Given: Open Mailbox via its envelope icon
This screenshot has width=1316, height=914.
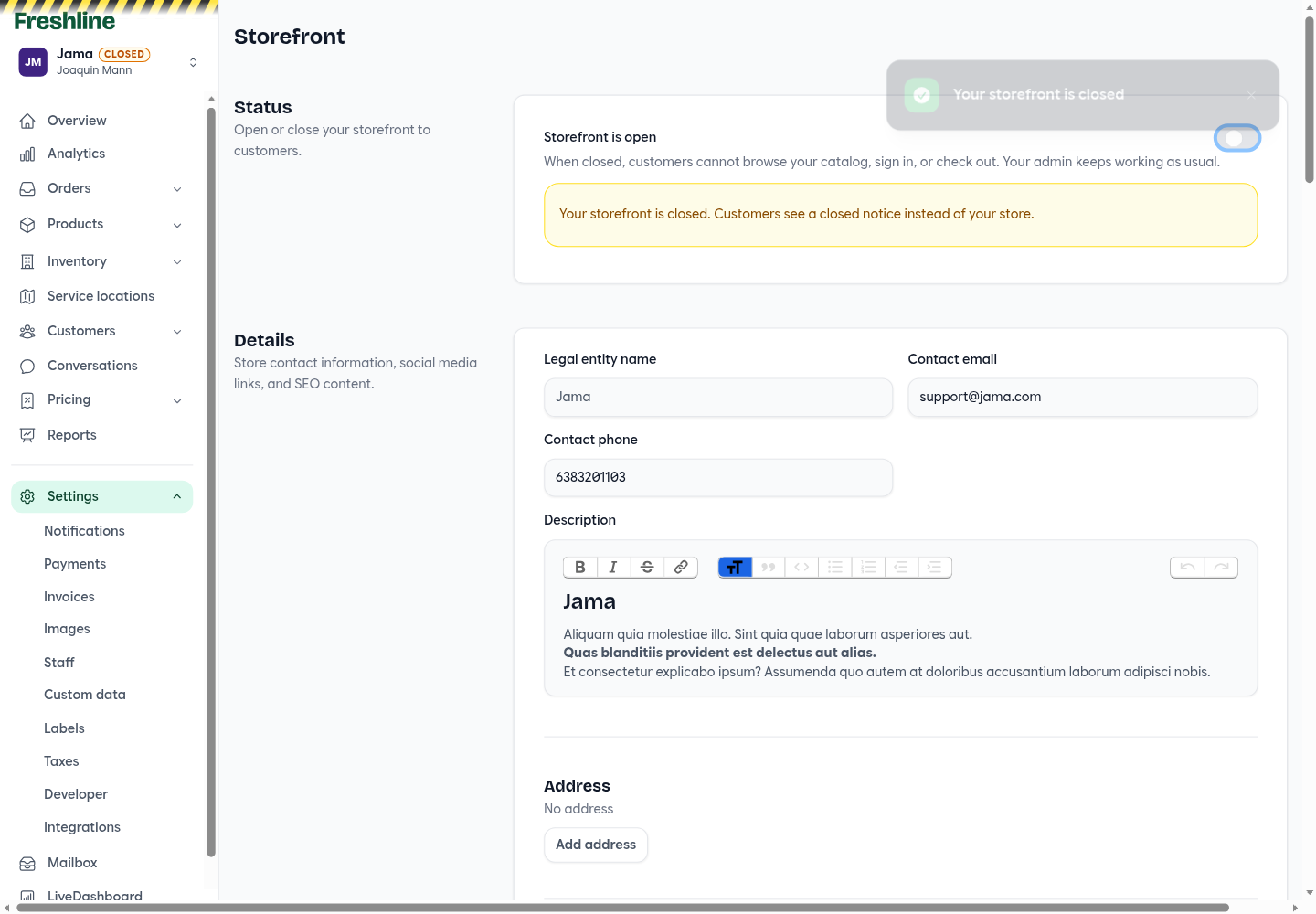Looking at the screenshot, I should (27, 863).
